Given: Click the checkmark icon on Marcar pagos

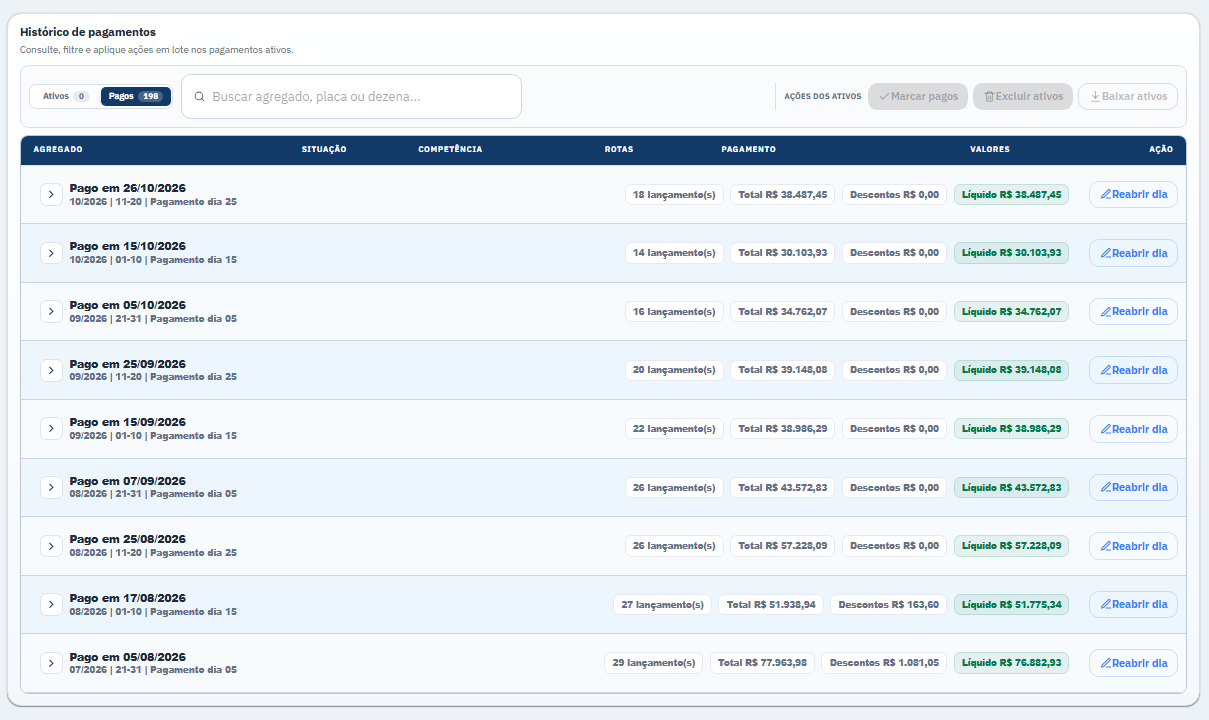Looking at the screenshot, I should point(884,97).
